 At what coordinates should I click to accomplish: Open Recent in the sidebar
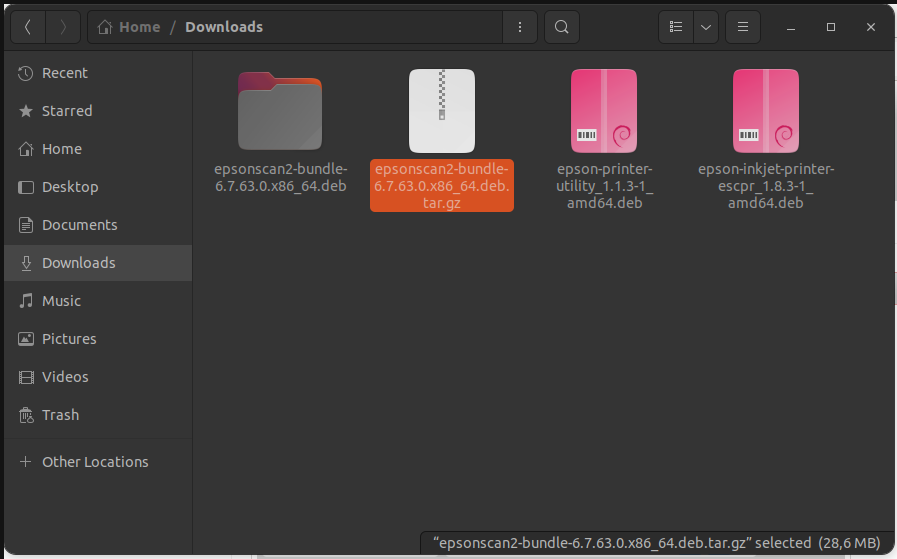pos(98,73)
